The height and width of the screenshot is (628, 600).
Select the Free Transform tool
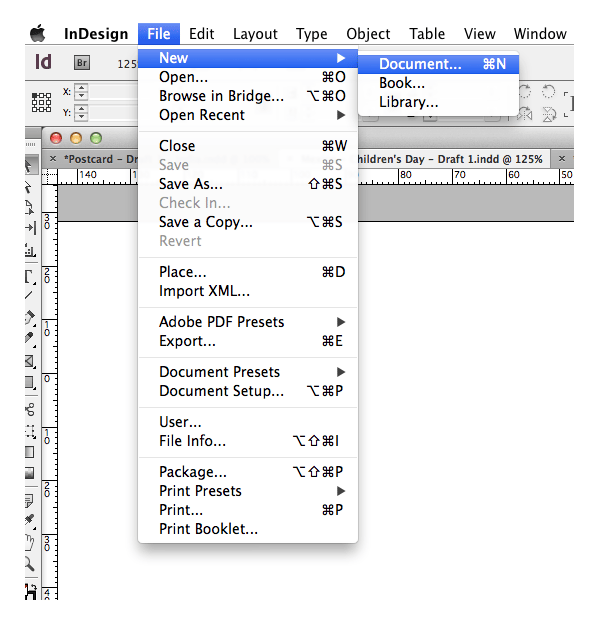coord(30,431)
